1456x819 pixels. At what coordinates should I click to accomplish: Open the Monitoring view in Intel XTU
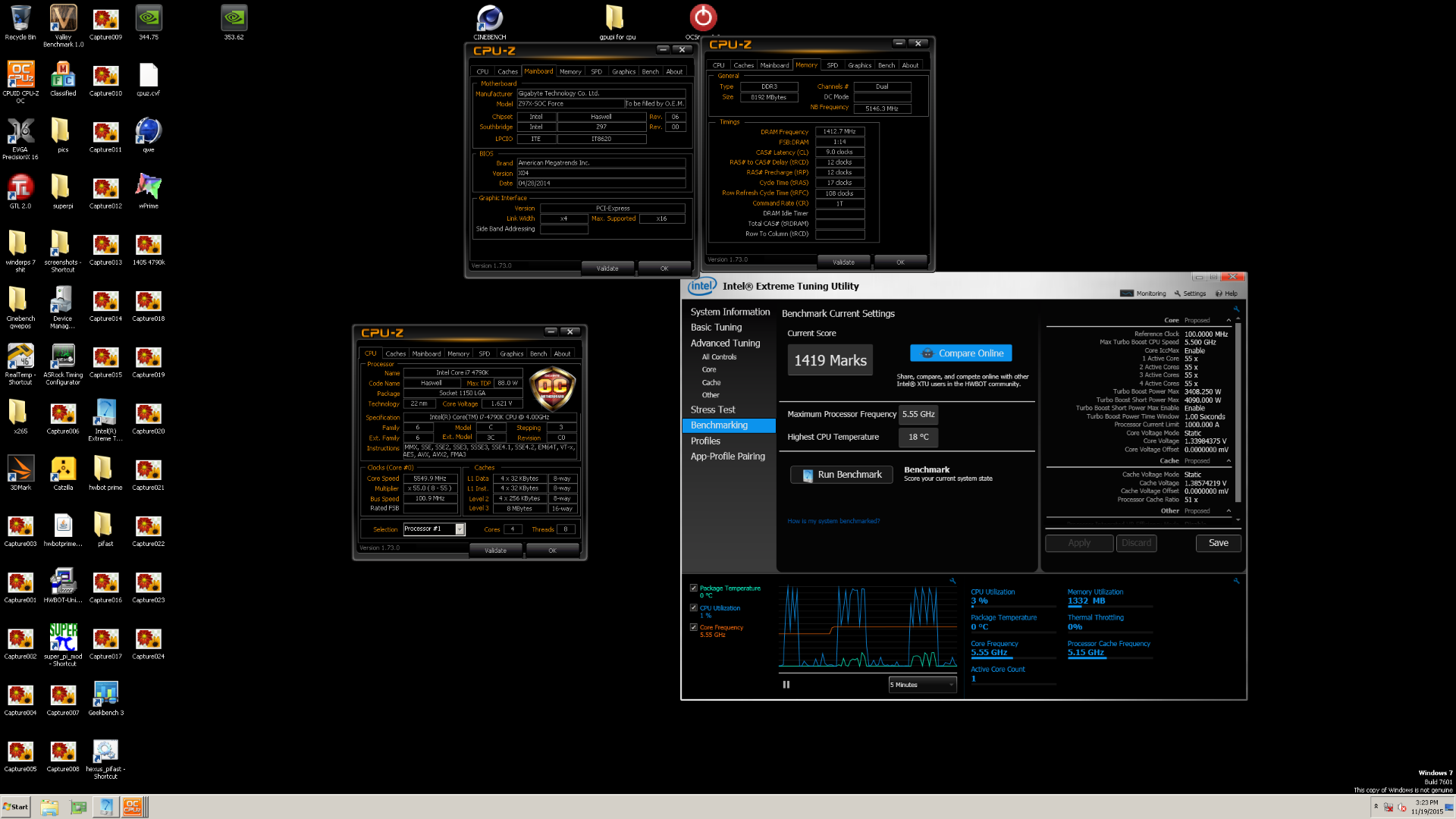(x=1143, y=293)
